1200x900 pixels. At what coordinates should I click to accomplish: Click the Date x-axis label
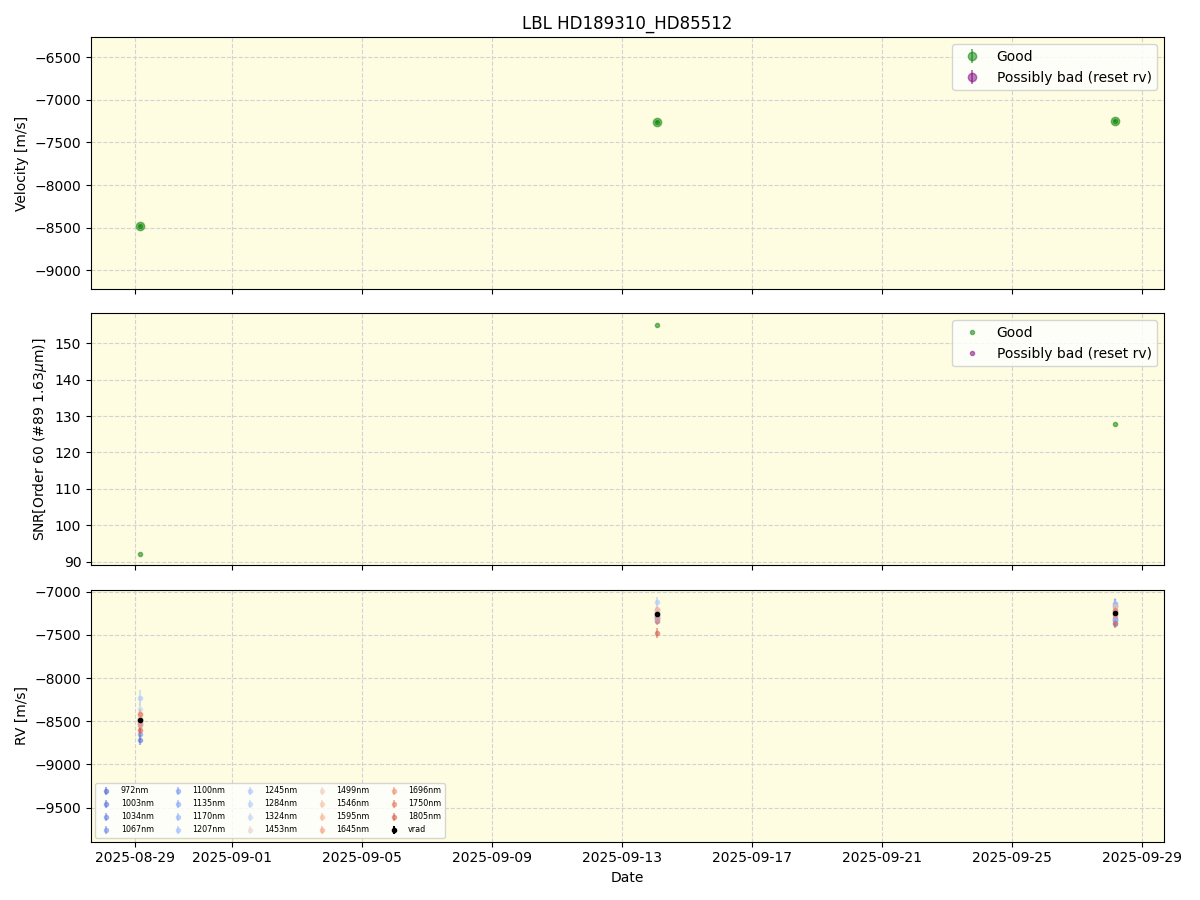click(x=627, y=878)
